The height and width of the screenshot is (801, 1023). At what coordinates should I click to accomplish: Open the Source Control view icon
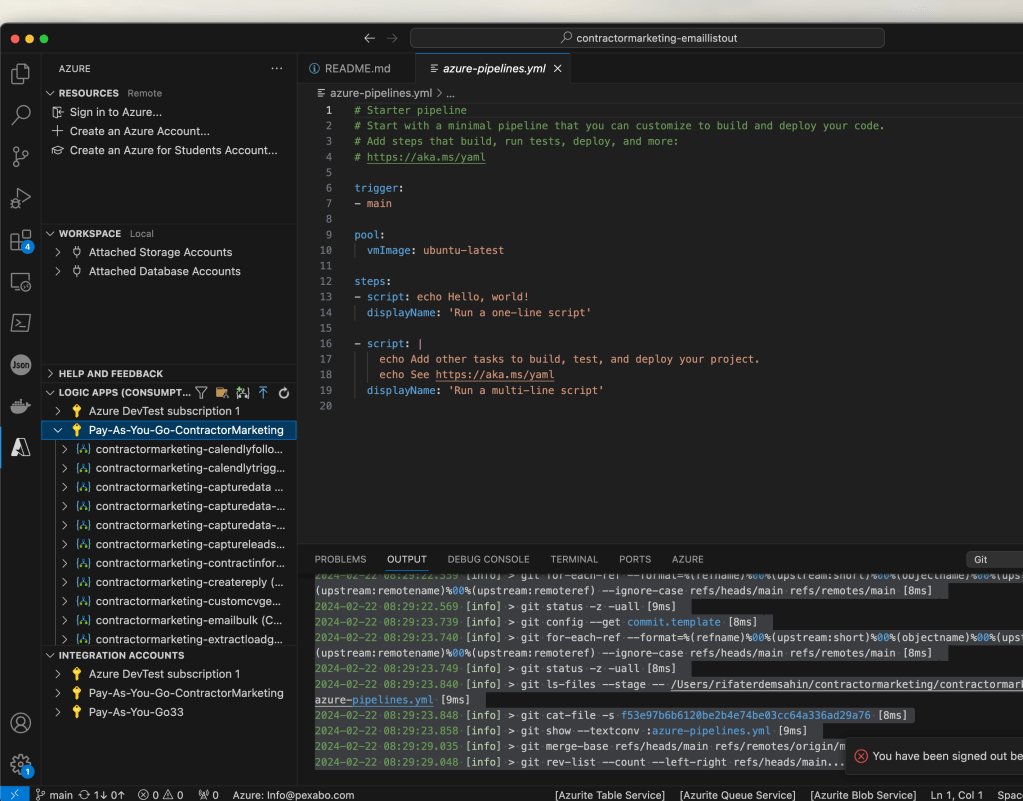click(20, 157)
